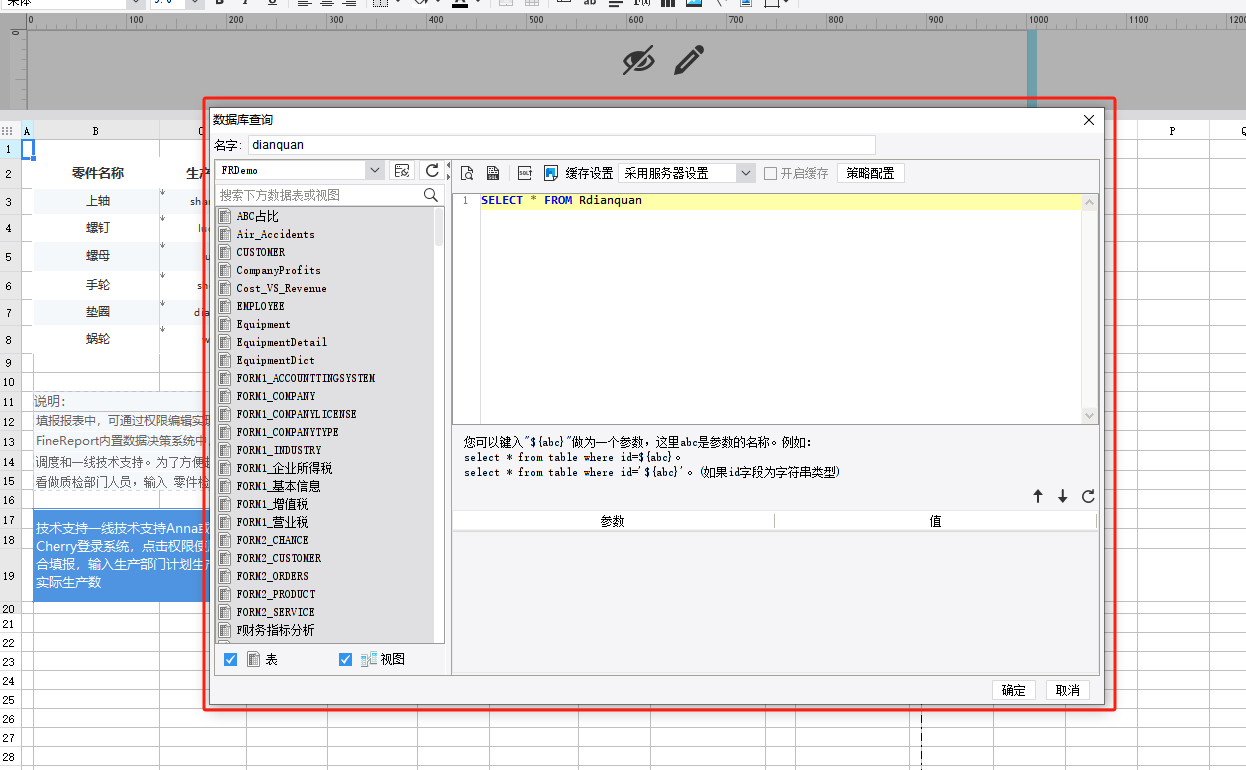Select the FORM2_CHANCE table
The width and height of the screenshot is (1246, 770).
coord(272,540)
